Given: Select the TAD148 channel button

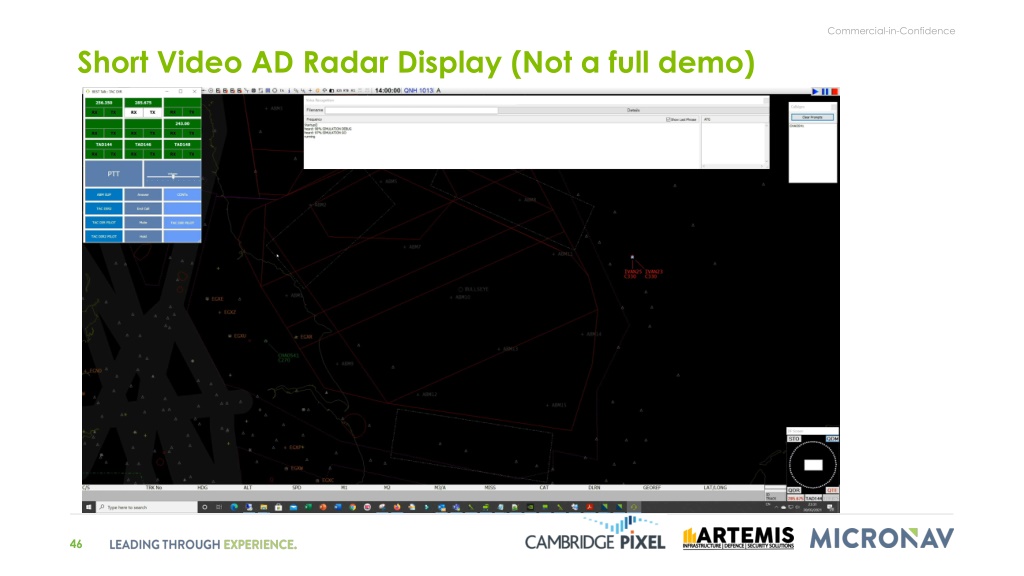Looking at the screenshot, I should [182, 144].
